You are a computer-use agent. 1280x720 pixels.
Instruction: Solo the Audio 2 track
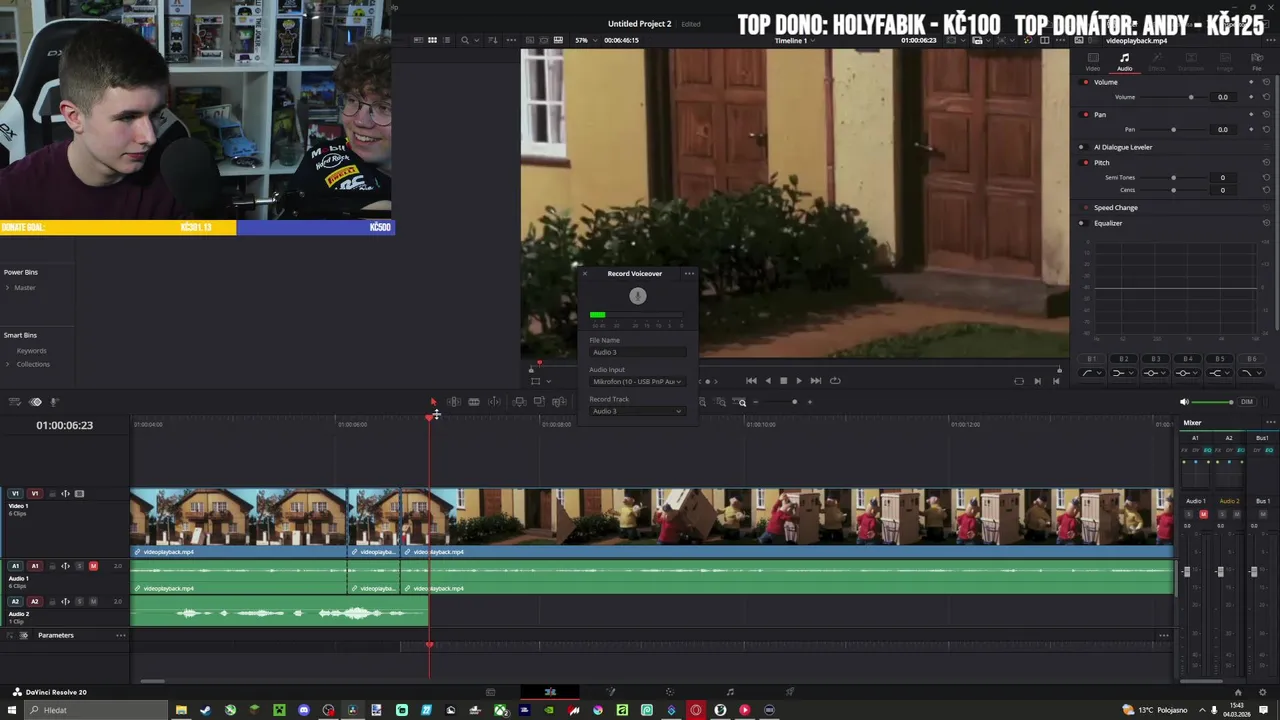coord(80,602)
